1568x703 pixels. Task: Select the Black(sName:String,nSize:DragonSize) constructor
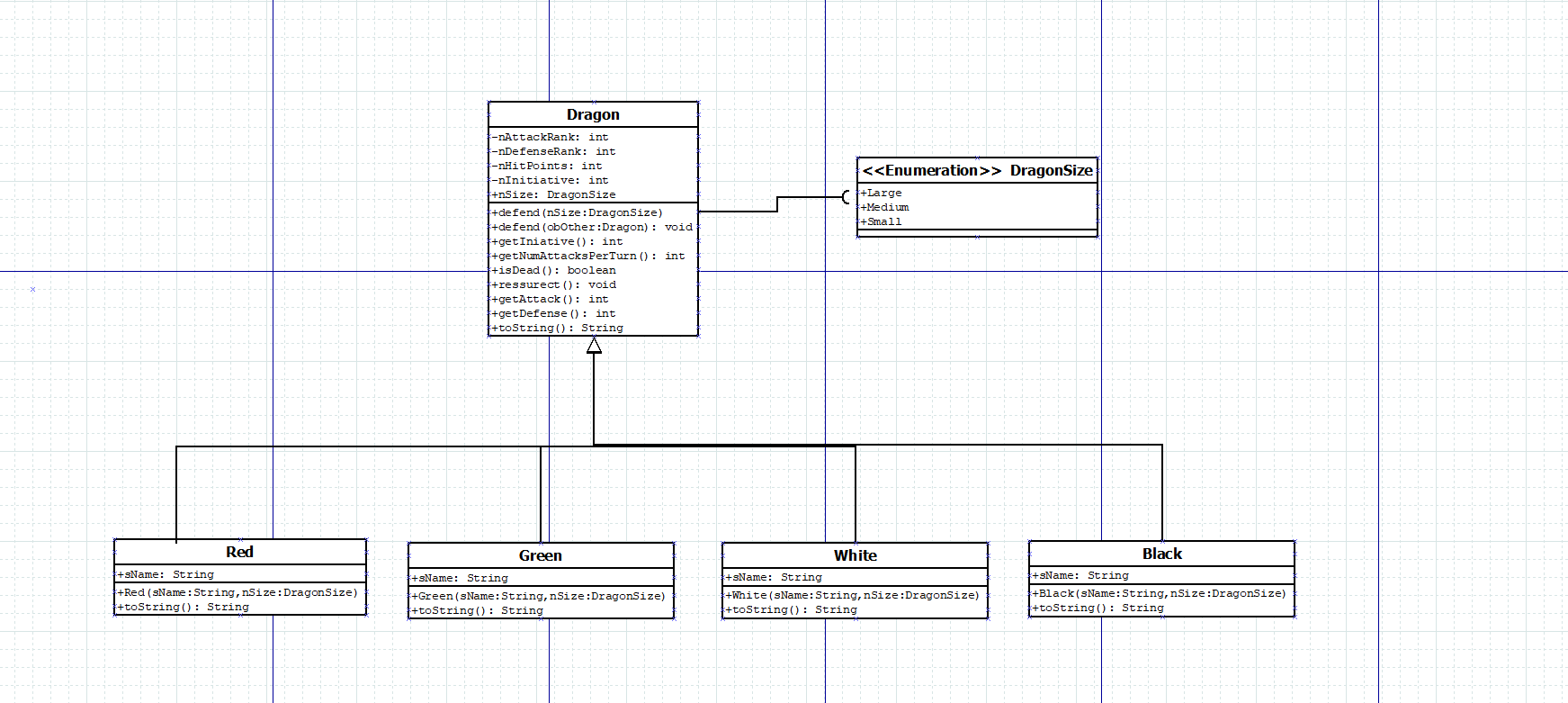click(1160, 593)
